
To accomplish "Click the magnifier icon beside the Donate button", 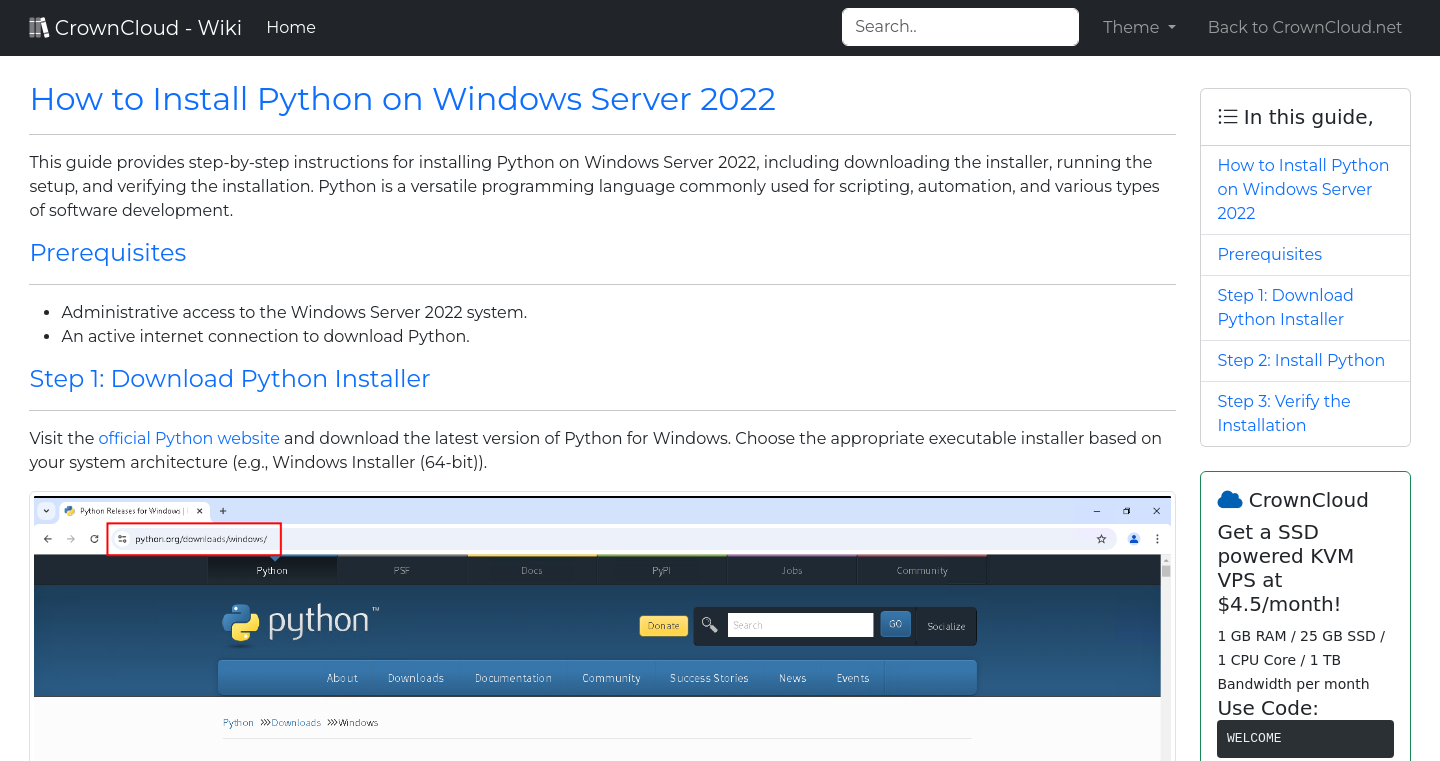I will point(709,624).
